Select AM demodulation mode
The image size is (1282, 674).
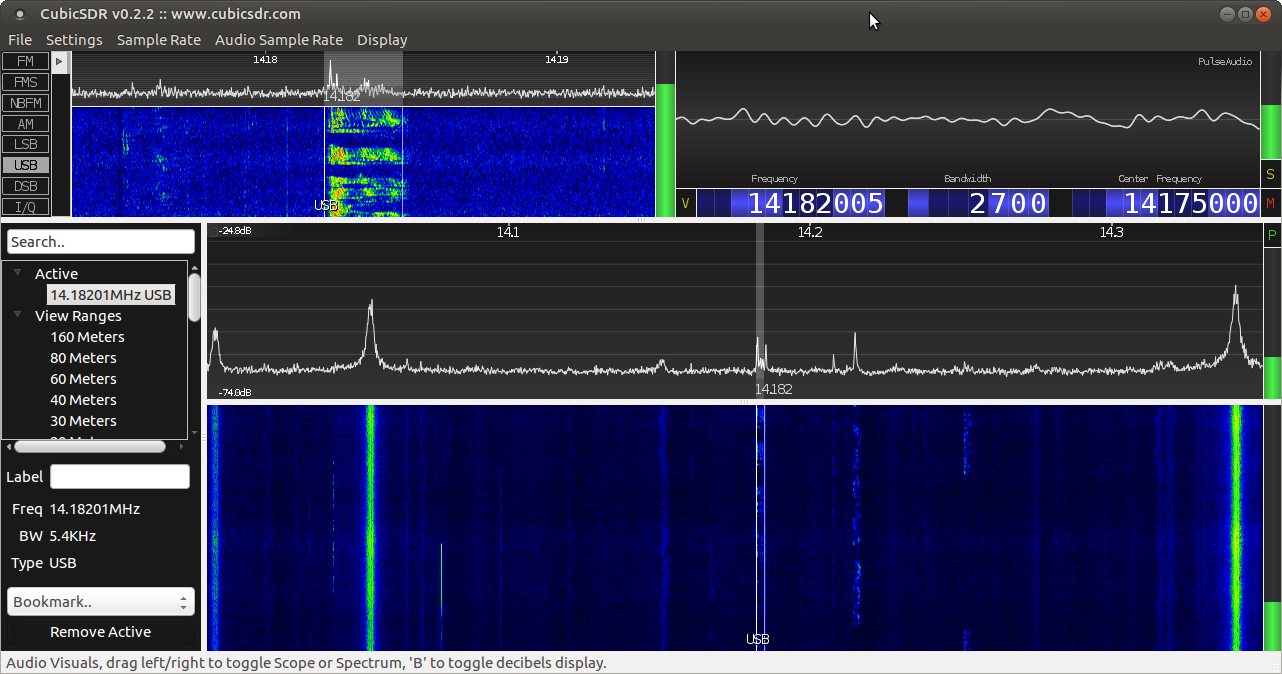(x=25, y=123)
